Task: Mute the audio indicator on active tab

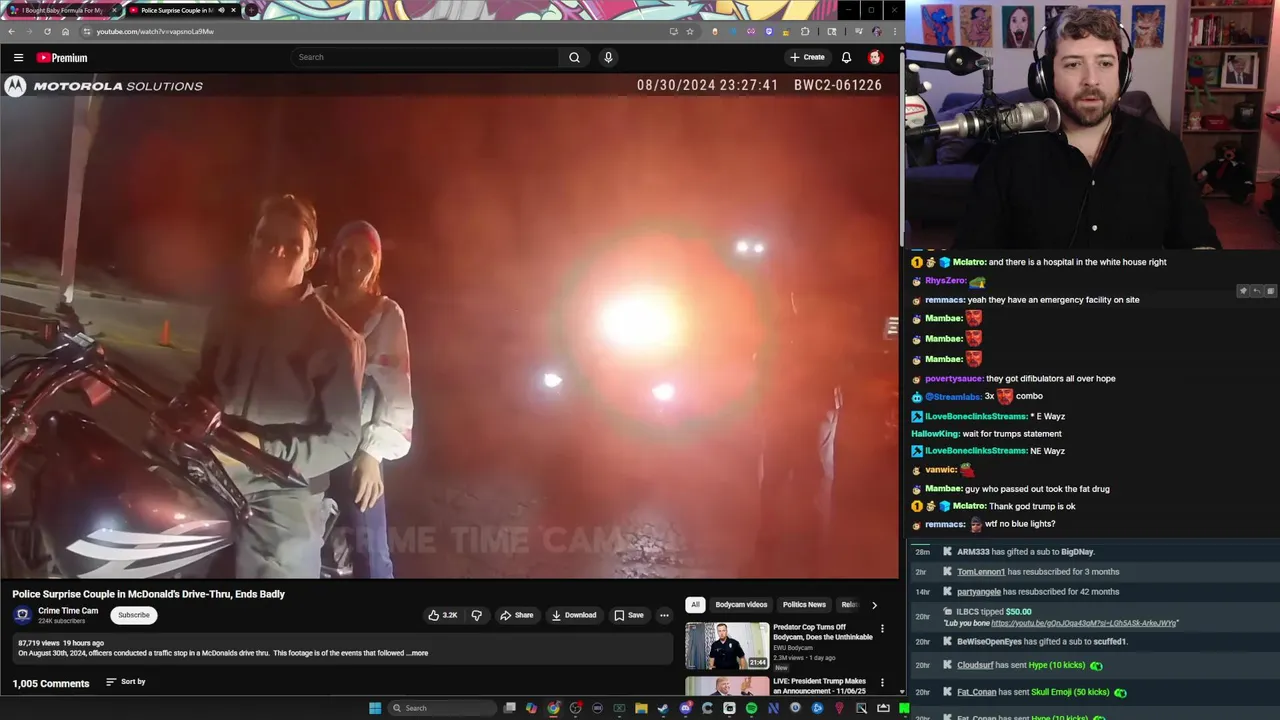Action: pos(221,10)
